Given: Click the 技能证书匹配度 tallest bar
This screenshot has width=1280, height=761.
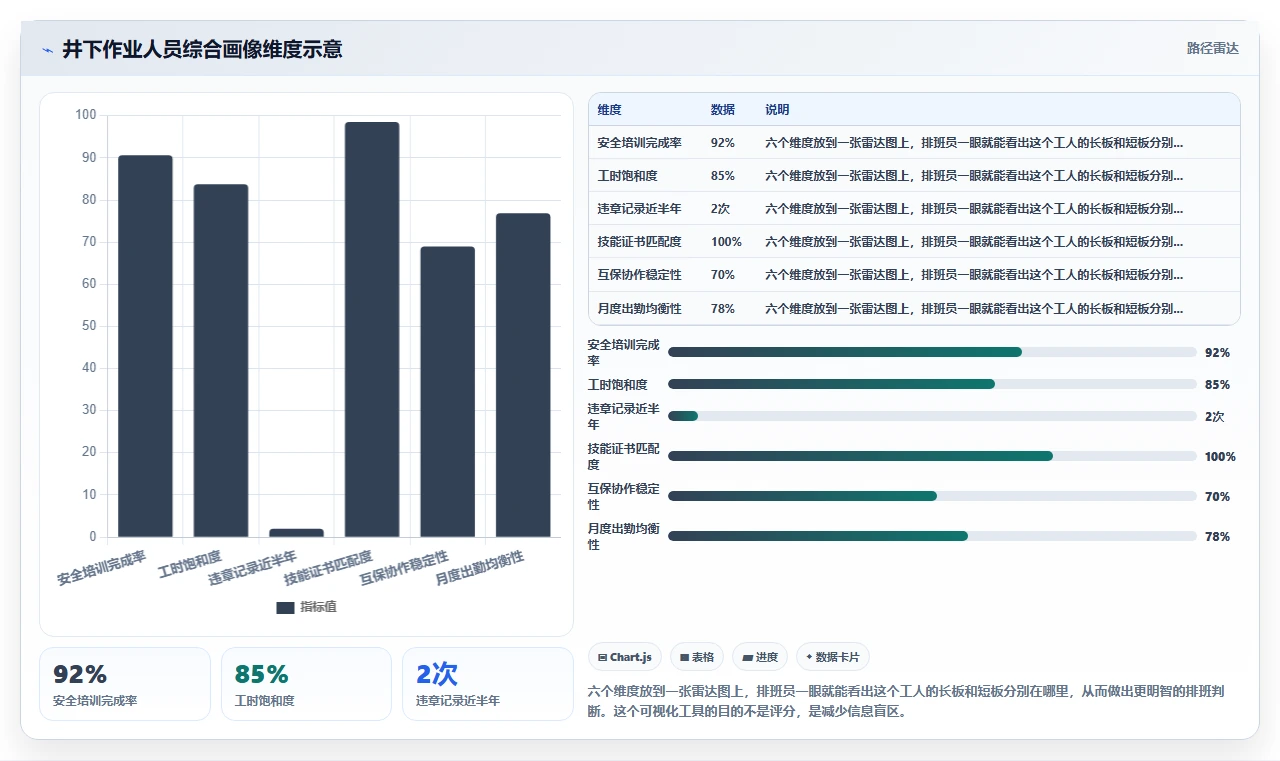Looking at the screenshot, I should pyautogui.click(x=372, y=329).
